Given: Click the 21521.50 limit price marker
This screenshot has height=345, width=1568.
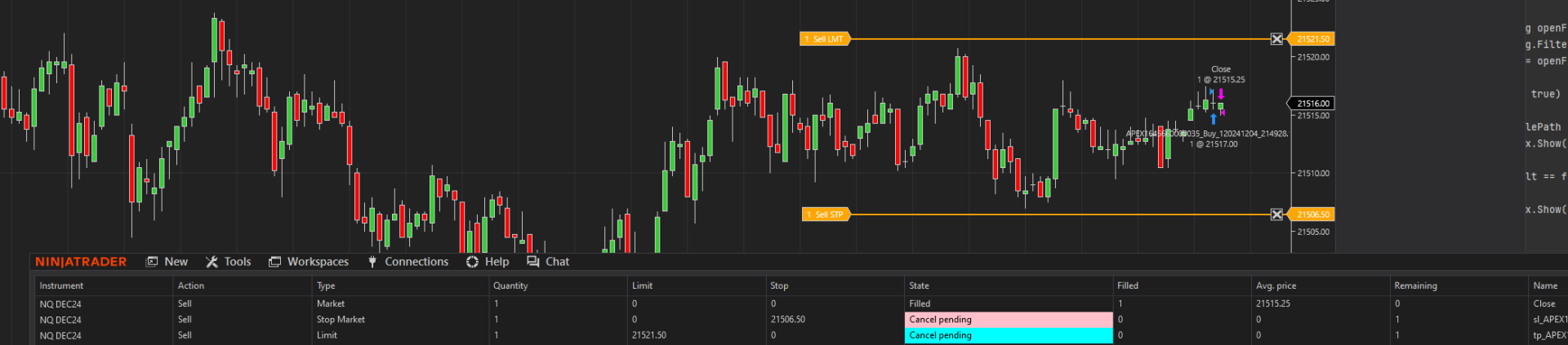Looking at the screenshot, I should pyautogui.click(x=1311, y=39).
